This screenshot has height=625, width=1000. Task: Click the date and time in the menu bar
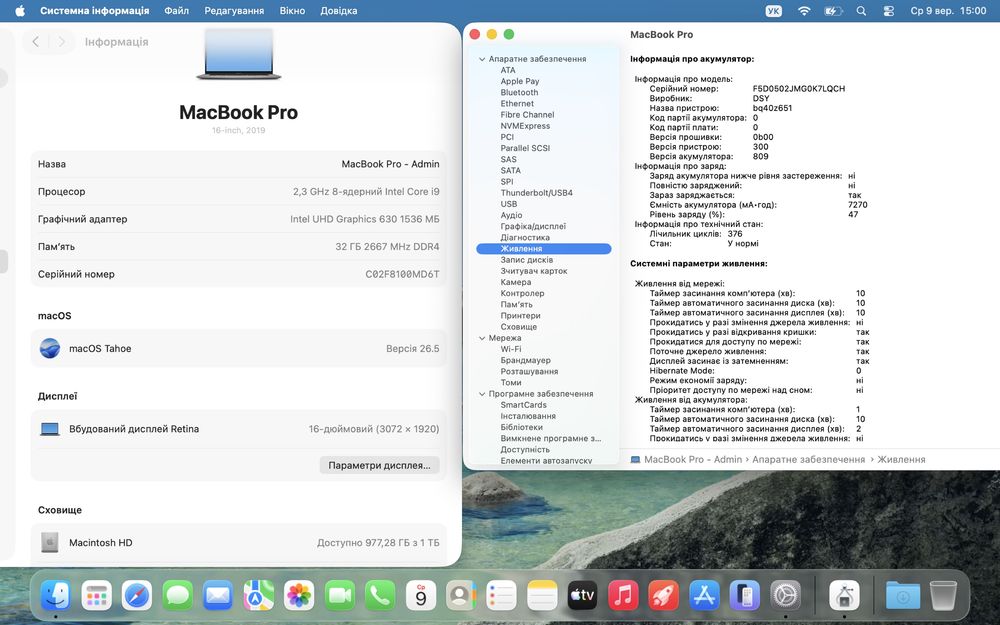[948, 11]
